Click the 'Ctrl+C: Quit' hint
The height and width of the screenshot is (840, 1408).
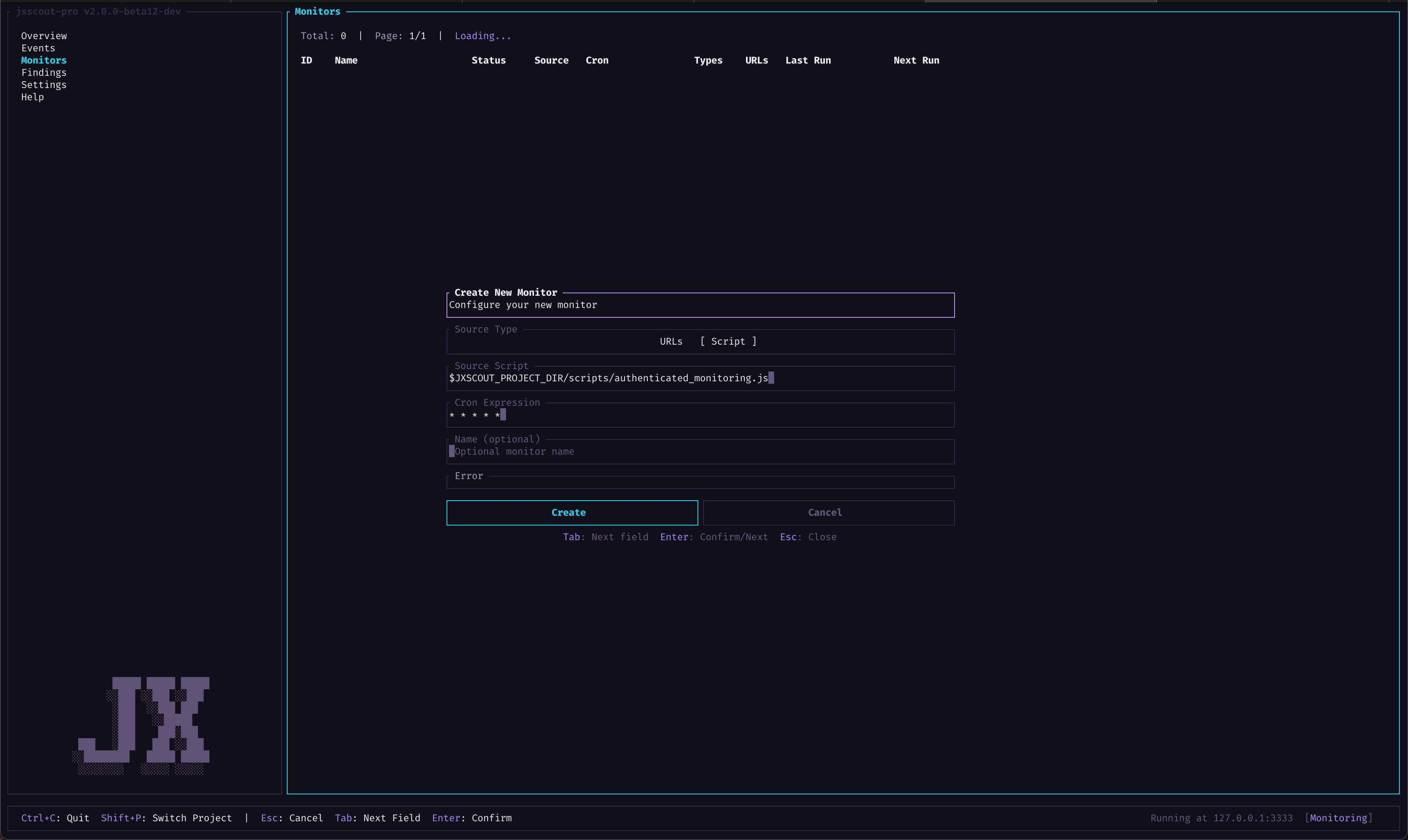pyautogui.click(x=55, y=818)
